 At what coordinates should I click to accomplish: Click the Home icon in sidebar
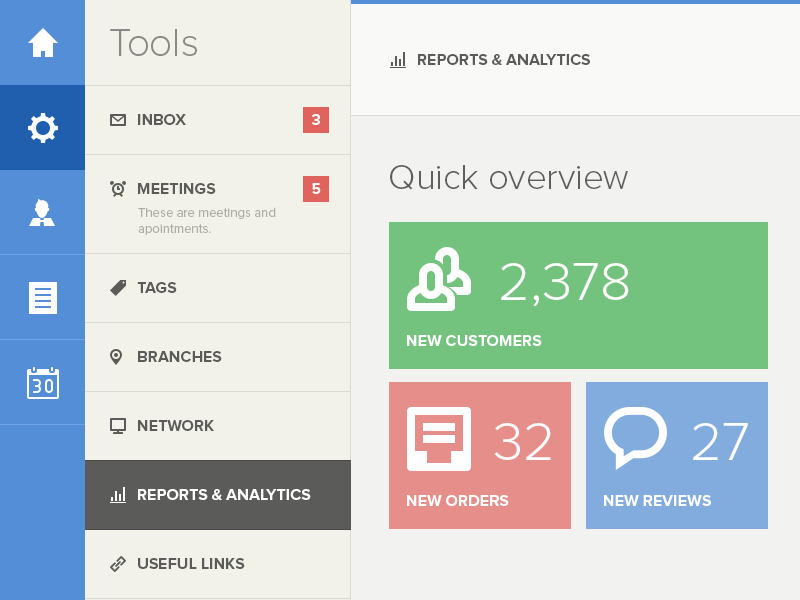point(43,43)
